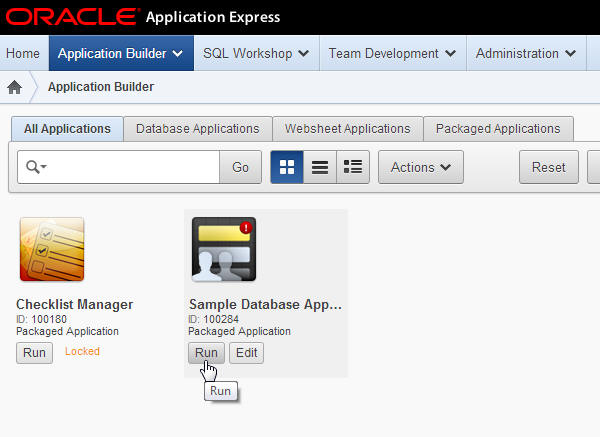Open the Checklist Manager application icon
This screenshot has width=600, height=437.
pos(52,249)
